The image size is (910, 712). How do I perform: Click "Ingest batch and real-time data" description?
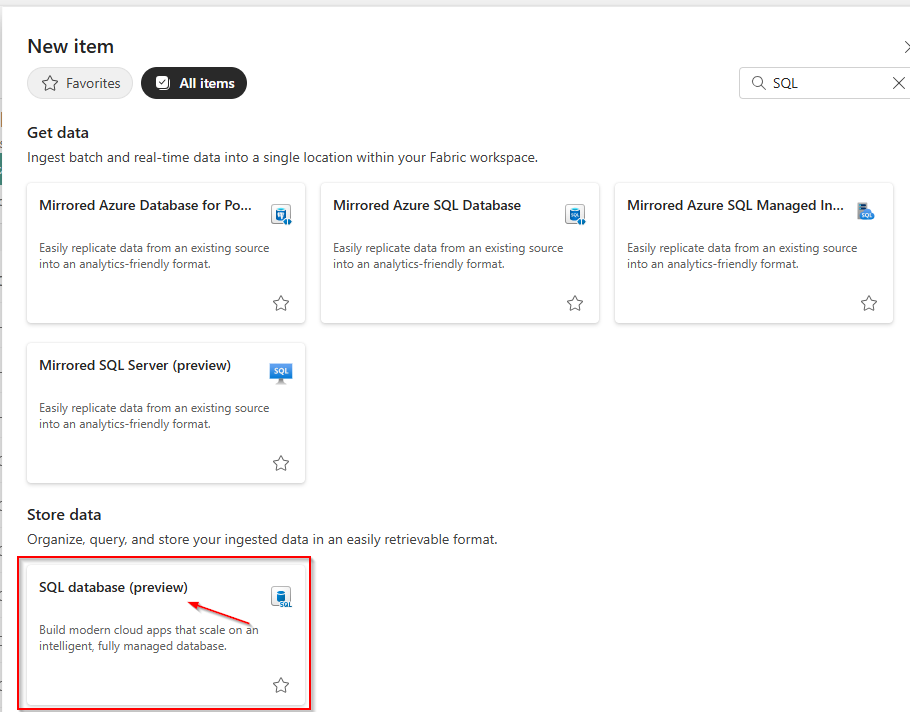point(282,157)
